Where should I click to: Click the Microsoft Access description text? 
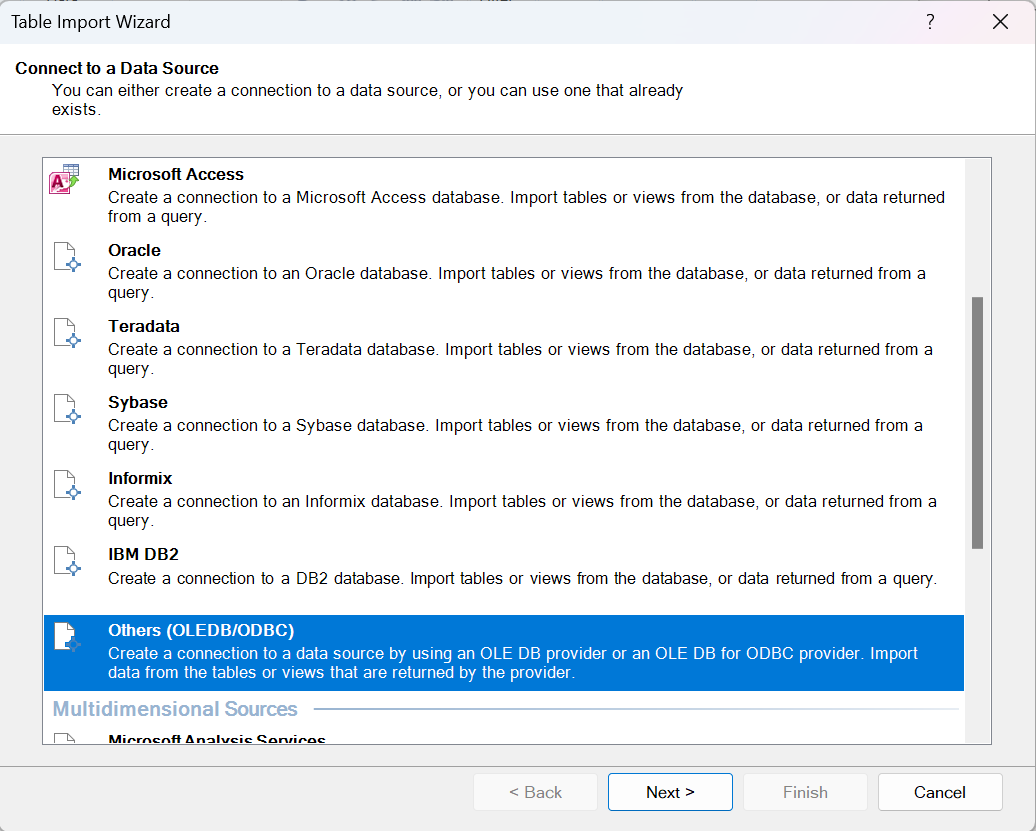pos(527,207)
